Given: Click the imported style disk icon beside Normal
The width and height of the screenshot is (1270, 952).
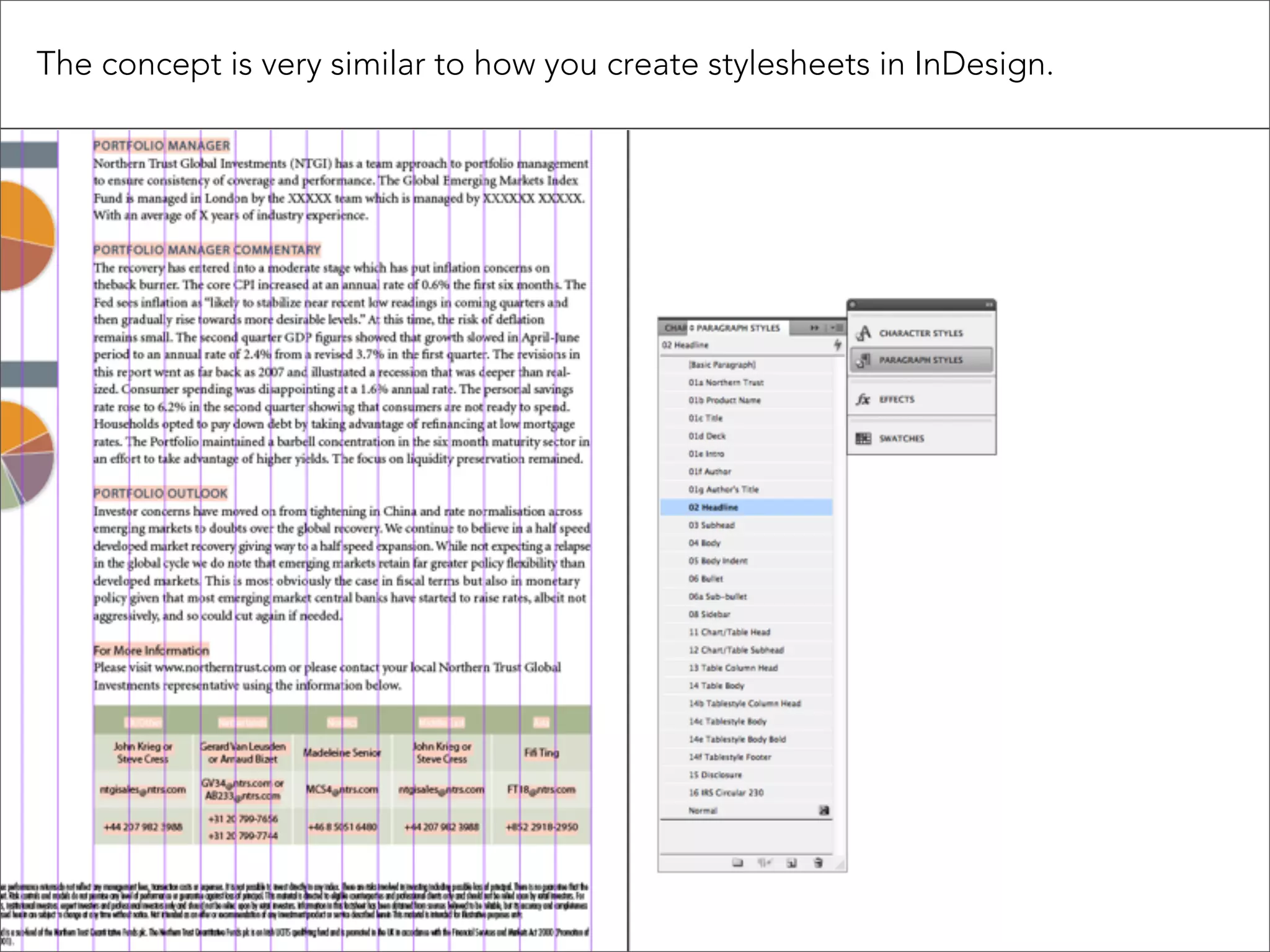Looking at the screenshot, I should point(824,810).
